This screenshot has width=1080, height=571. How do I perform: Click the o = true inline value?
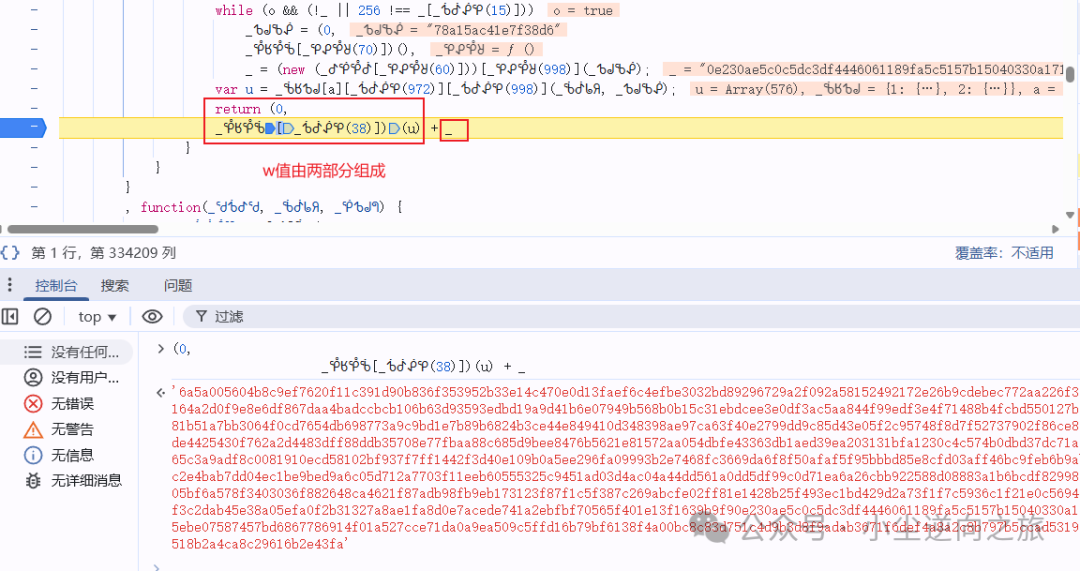(583, 10)
